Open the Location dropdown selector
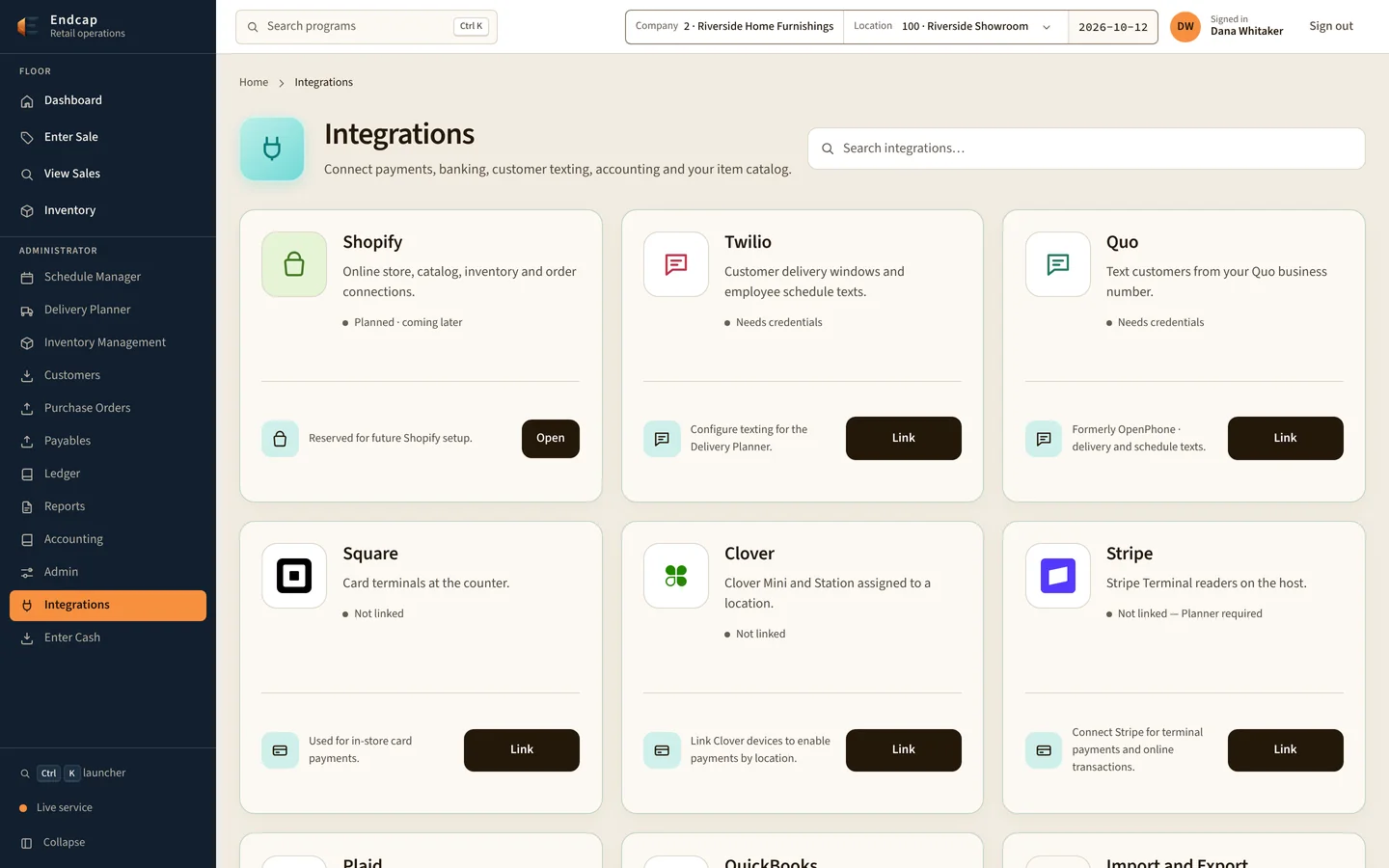This screenshot has height=868, width=1389. pyautogui.click(x=956, y=27)
